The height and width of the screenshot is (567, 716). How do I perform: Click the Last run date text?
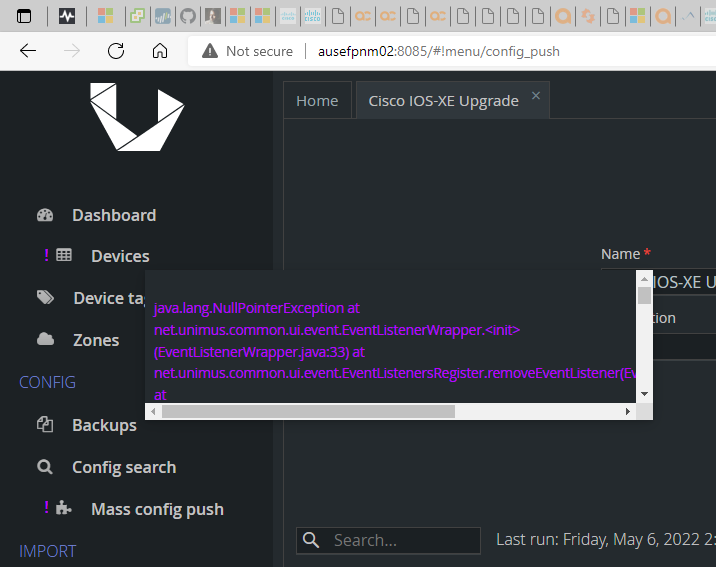pos(606,540)
